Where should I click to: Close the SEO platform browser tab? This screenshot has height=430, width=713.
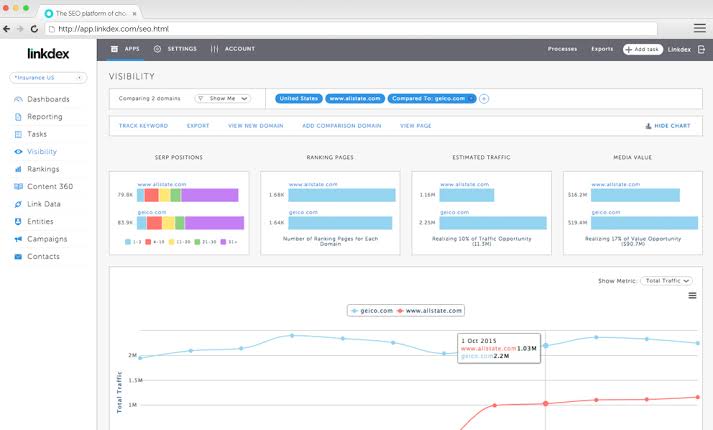(134, 14)
